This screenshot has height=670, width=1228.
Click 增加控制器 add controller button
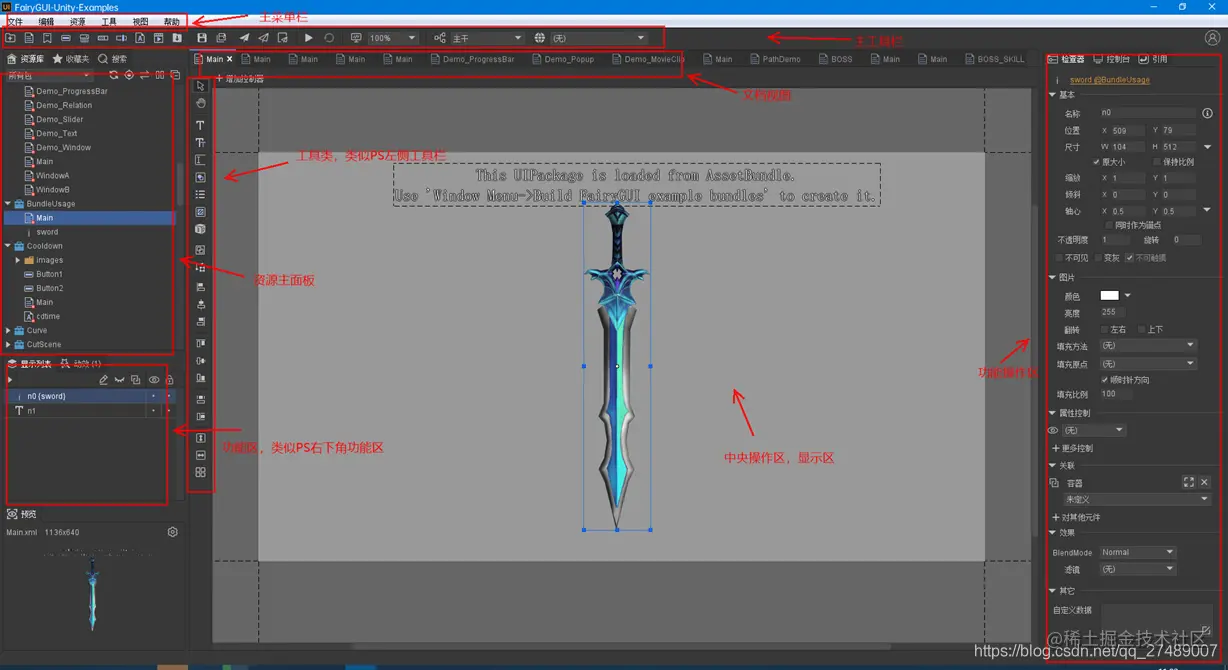point(240,78)
